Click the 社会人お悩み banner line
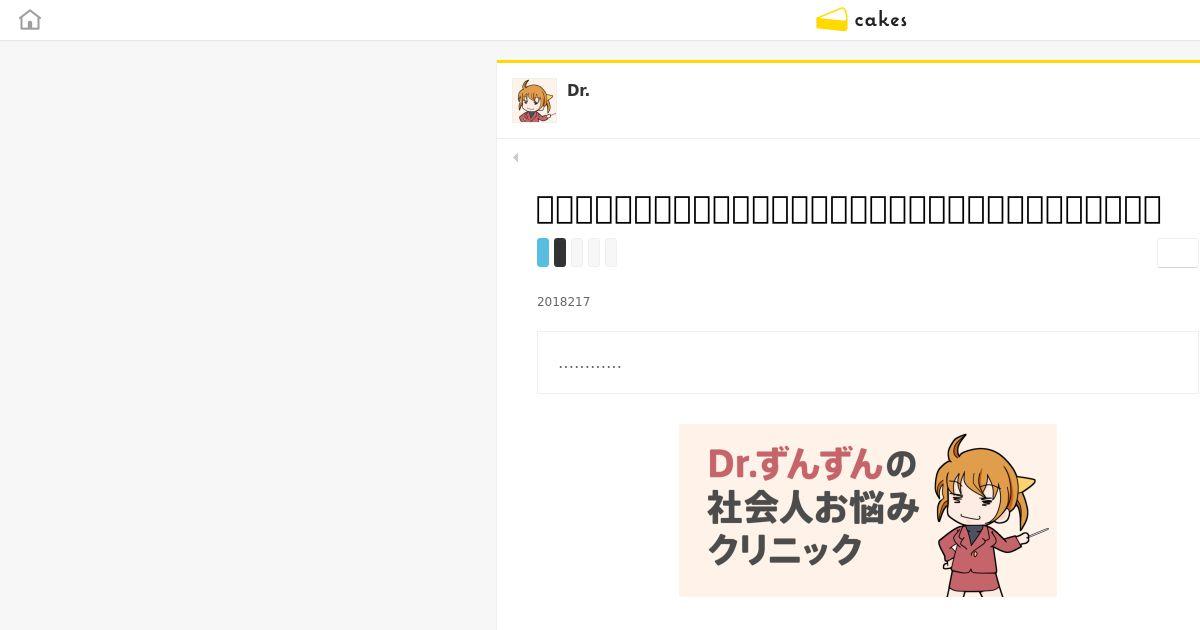This screenshot has width=1200, height=630. click(813, 507)
